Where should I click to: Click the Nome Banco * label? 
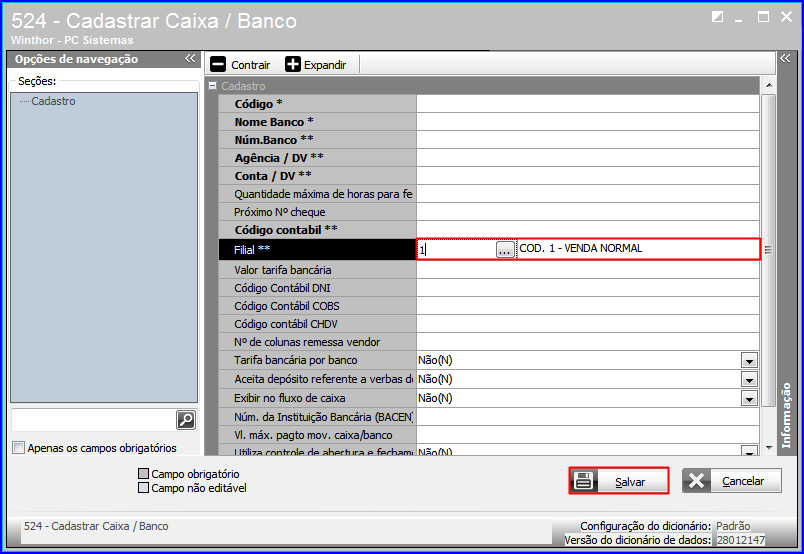click(x=274, y=122)
